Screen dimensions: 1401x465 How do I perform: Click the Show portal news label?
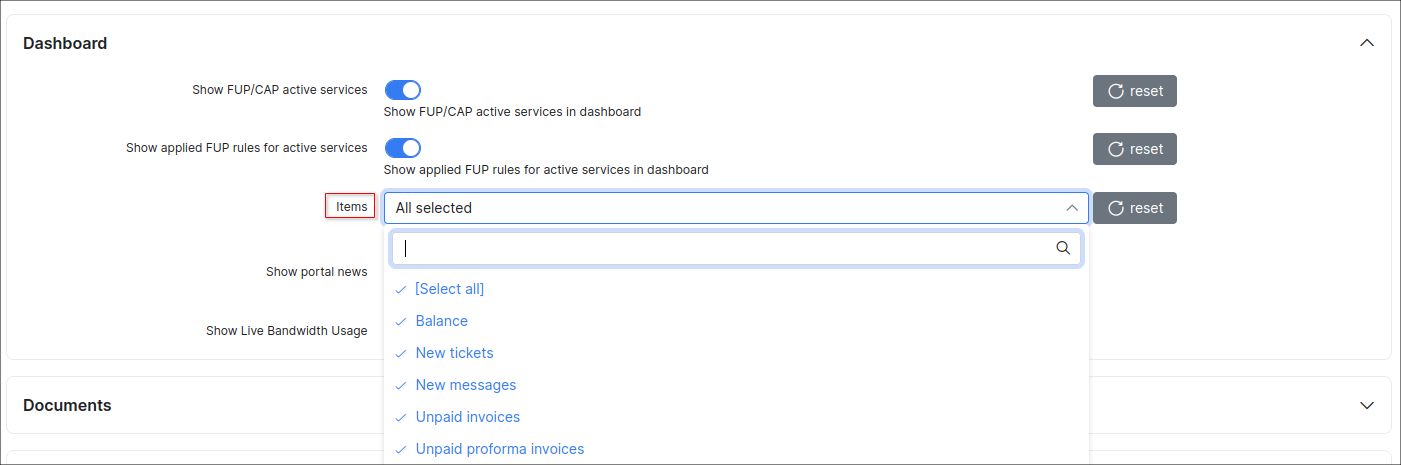click(x=316, y=272)
